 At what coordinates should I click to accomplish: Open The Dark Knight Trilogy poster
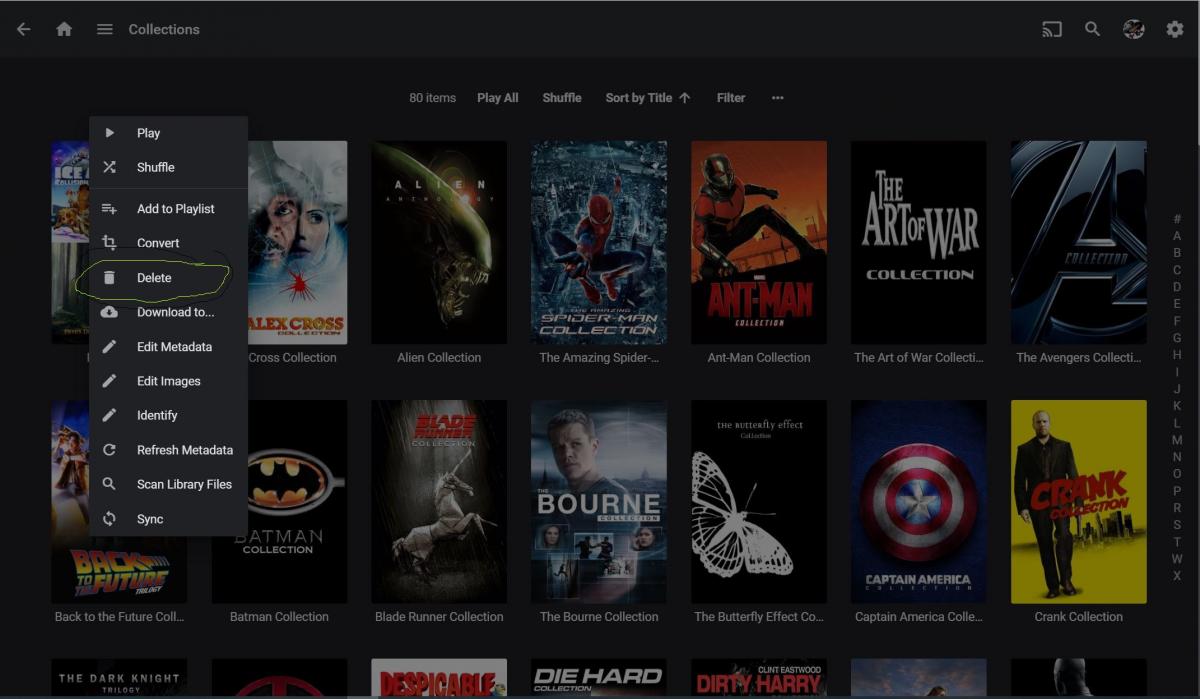coord(119,677)
